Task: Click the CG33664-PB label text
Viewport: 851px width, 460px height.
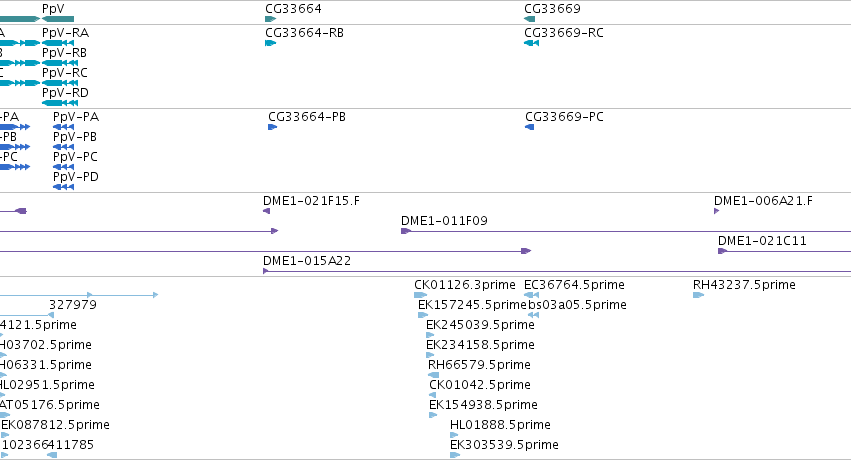Action: coord(307,117)
